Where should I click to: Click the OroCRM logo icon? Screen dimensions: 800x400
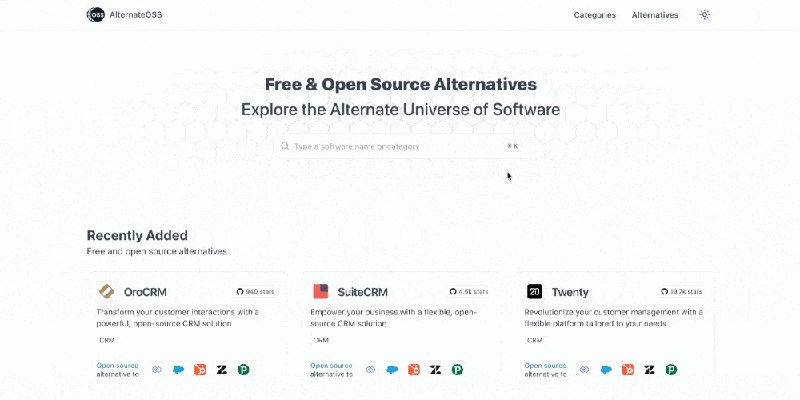coord(107,291)
